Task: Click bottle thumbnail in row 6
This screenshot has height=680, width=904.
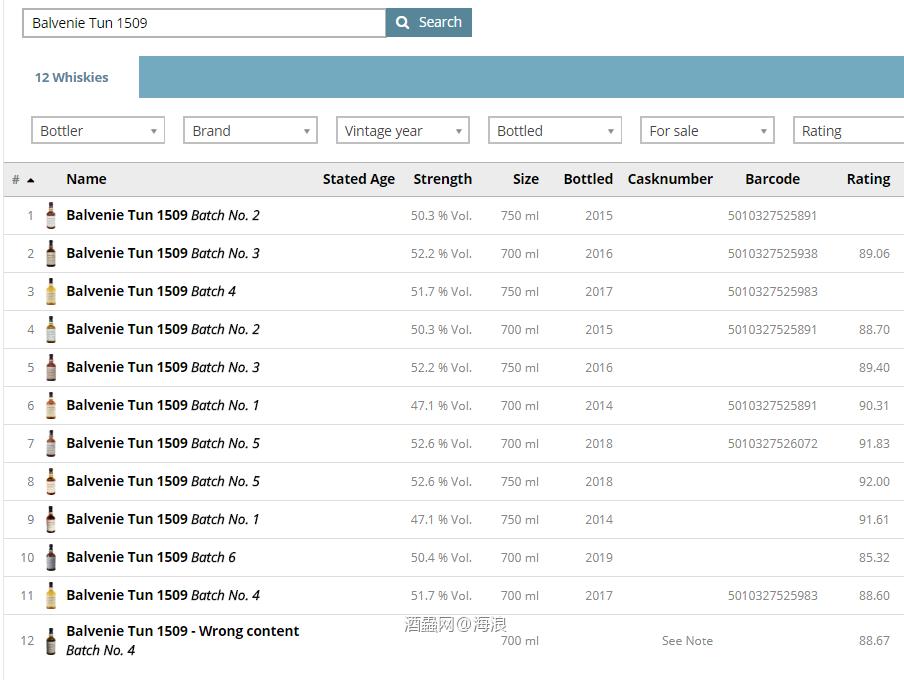Action: coord(51,405)
